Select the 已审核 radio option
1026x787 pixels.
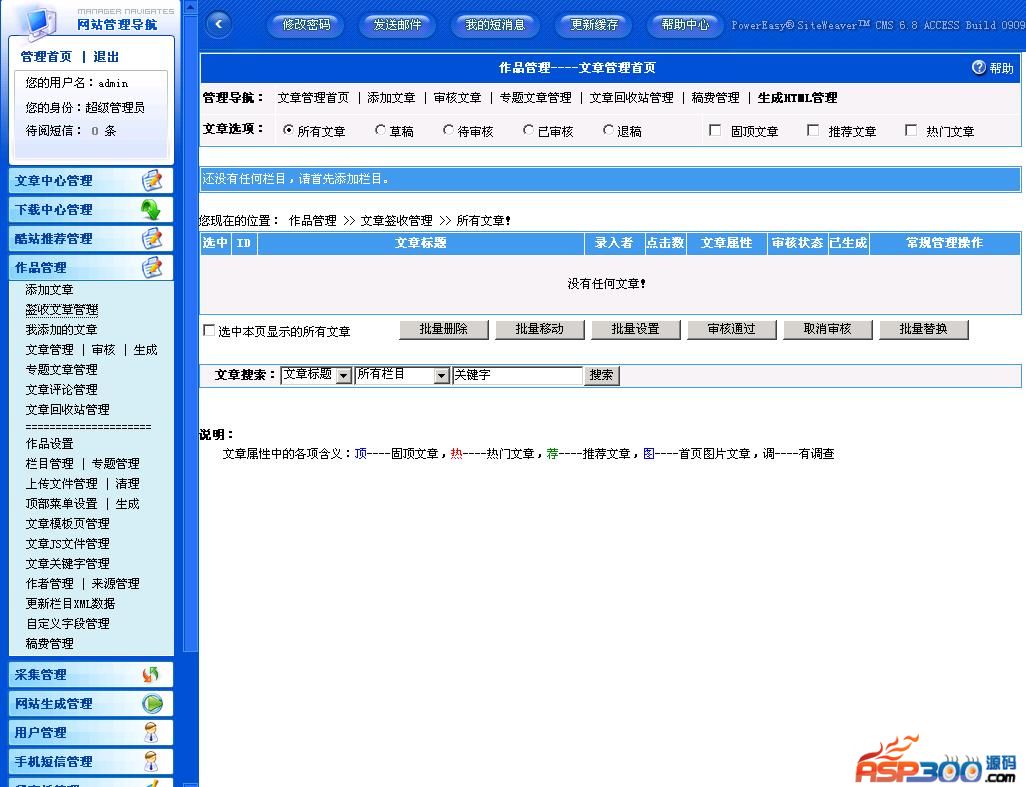(x=528, y=130)
